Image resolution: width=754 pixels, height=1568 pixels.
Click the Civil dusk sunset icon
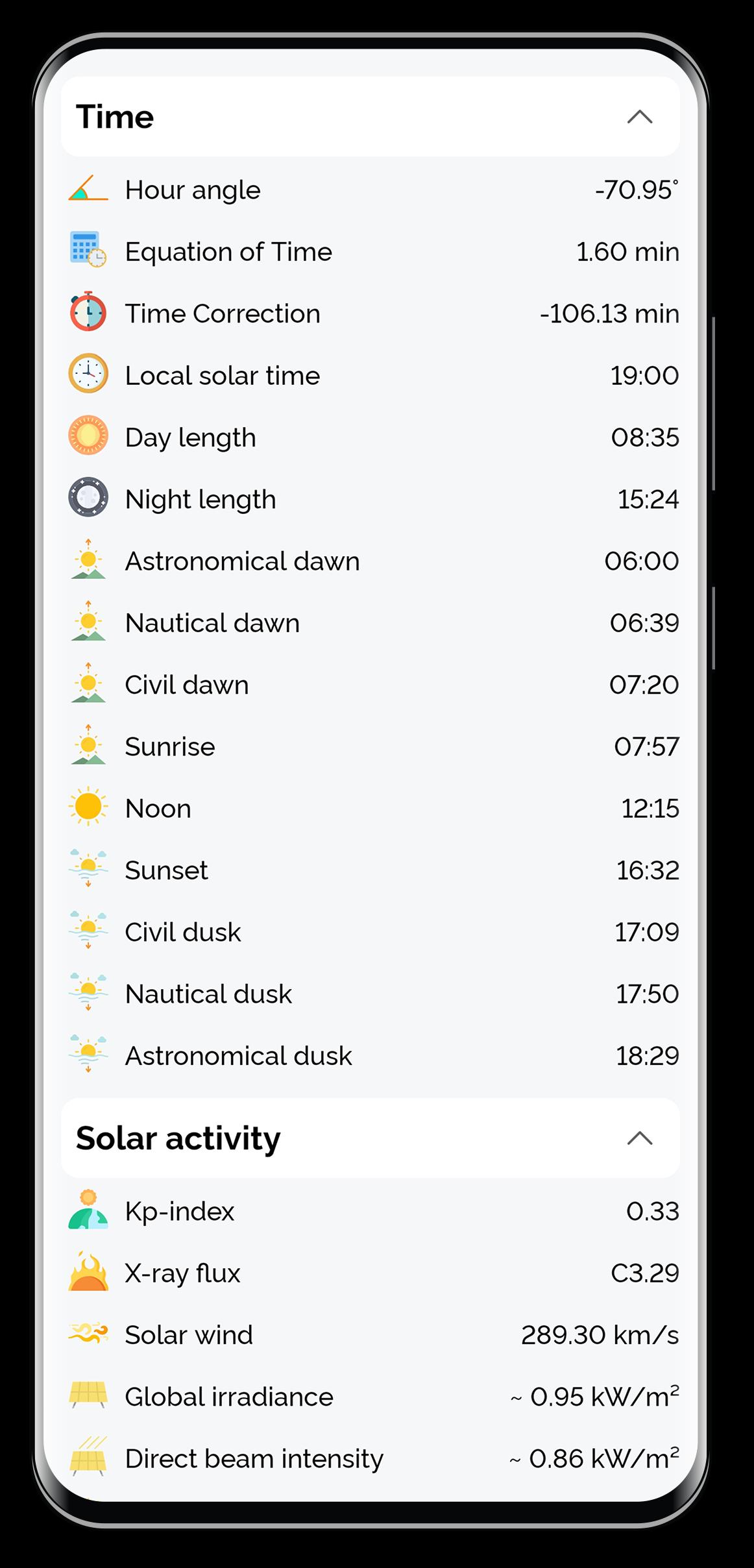(88, 931)
